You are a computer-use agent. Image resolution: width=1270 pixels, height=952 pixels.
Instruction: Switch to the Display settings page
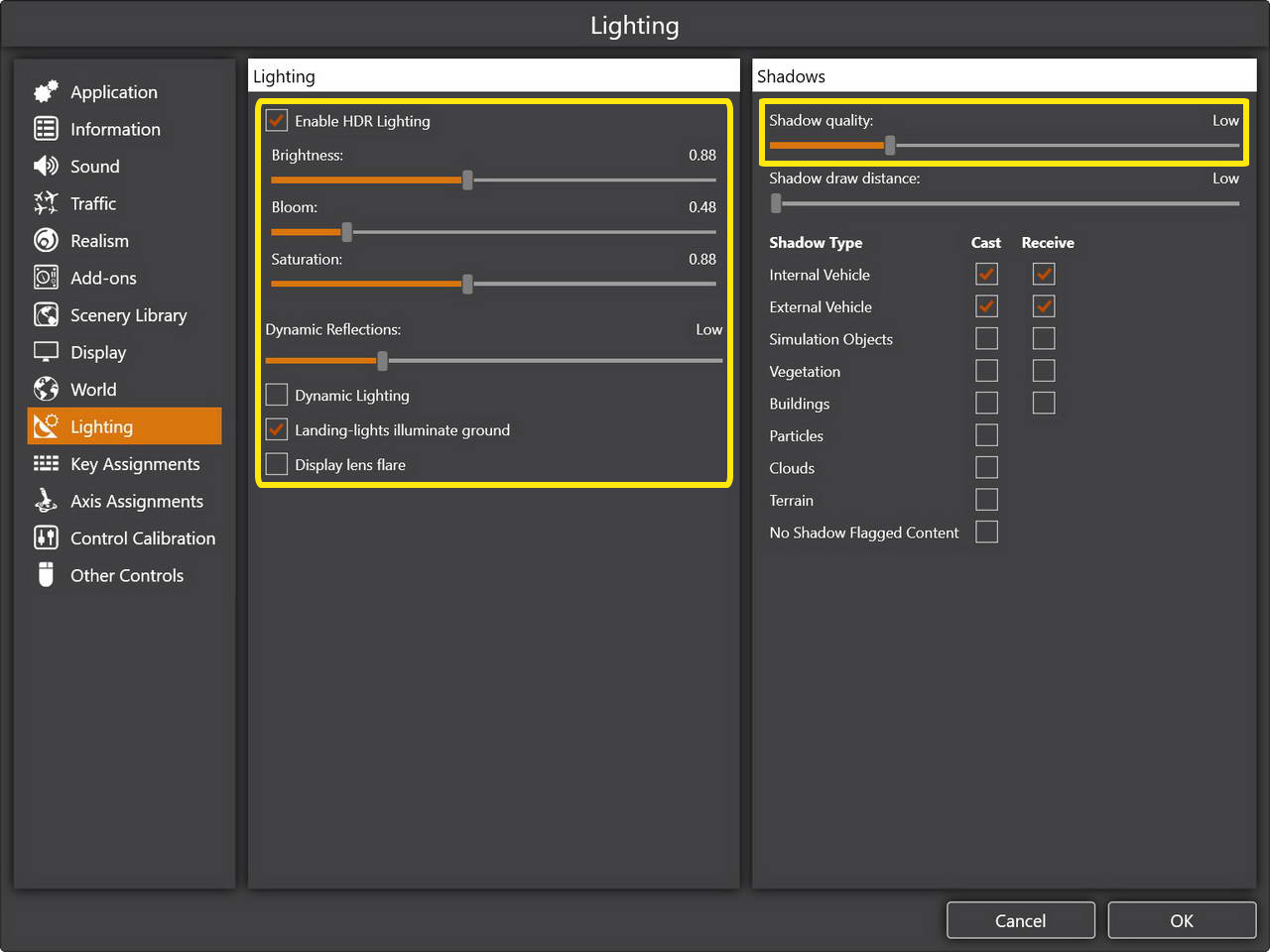point(98,353)
